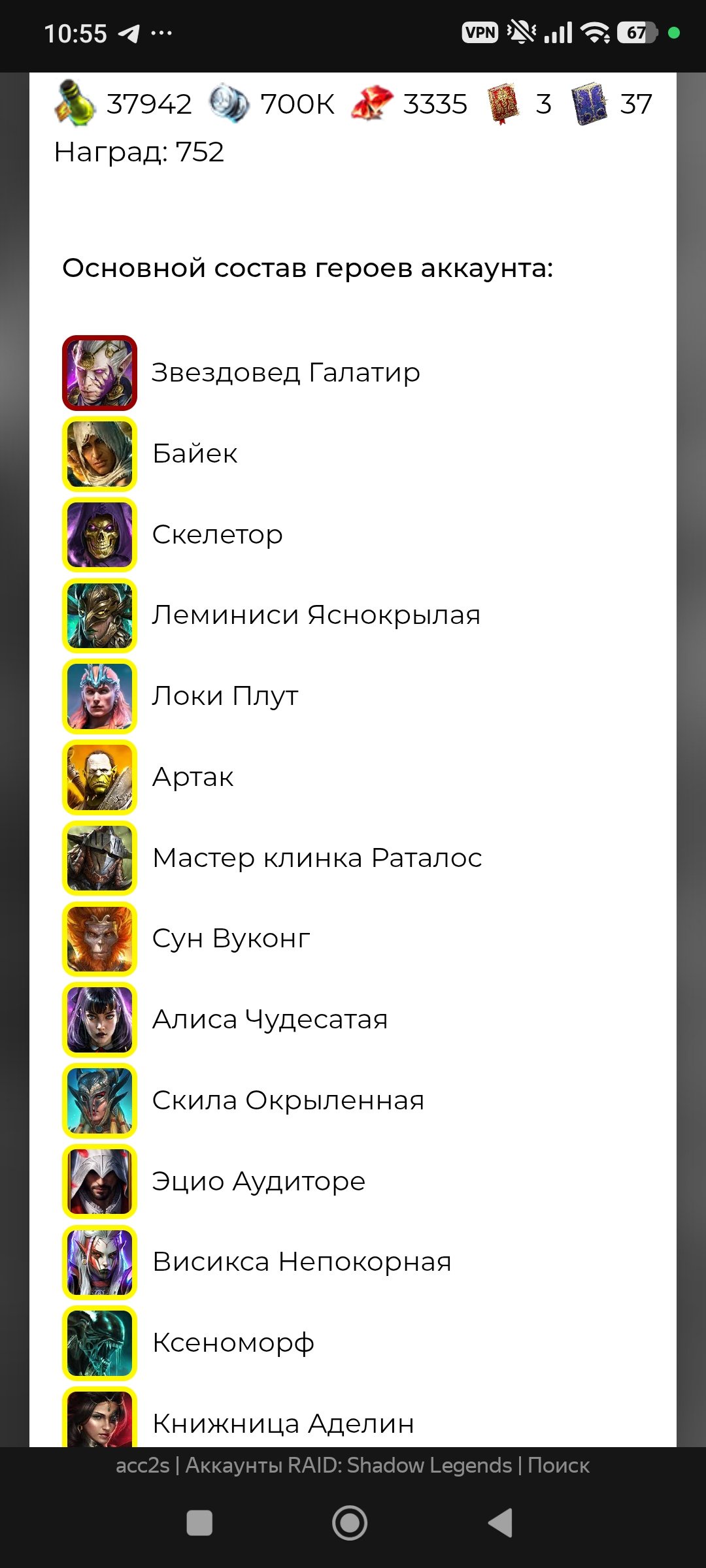Open the Ксеноморф alien portrait
Viewport: 706px width, 1568px height.
pyautogui.click(x=99, y=1343)
